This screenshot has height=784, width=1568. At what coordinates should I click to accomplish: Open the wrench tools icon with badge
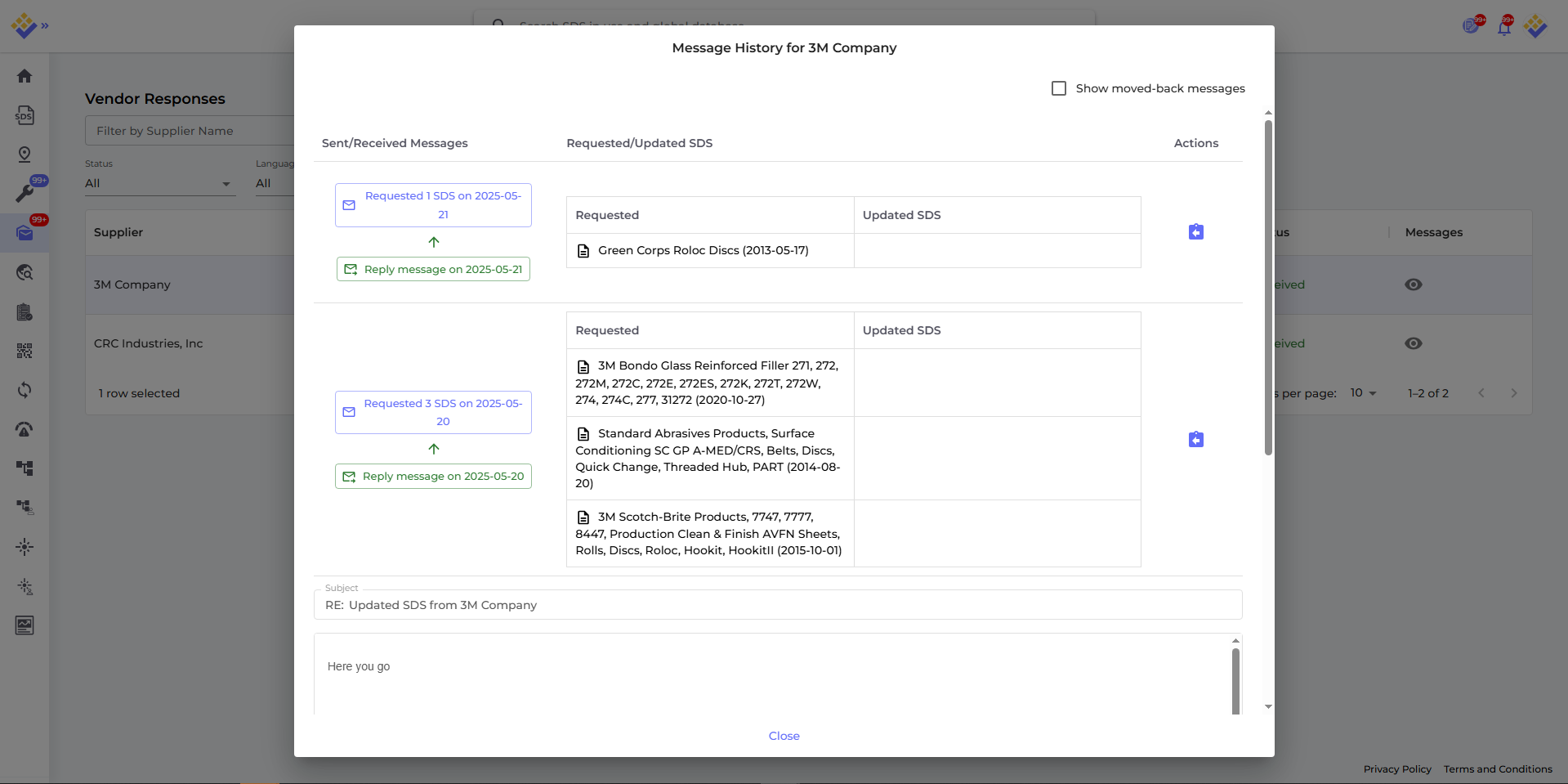tap(25, 194)
